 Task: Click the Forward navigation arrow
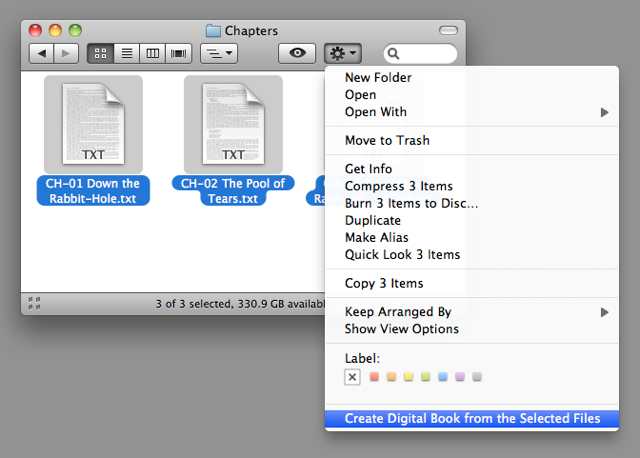coord(66,53)
